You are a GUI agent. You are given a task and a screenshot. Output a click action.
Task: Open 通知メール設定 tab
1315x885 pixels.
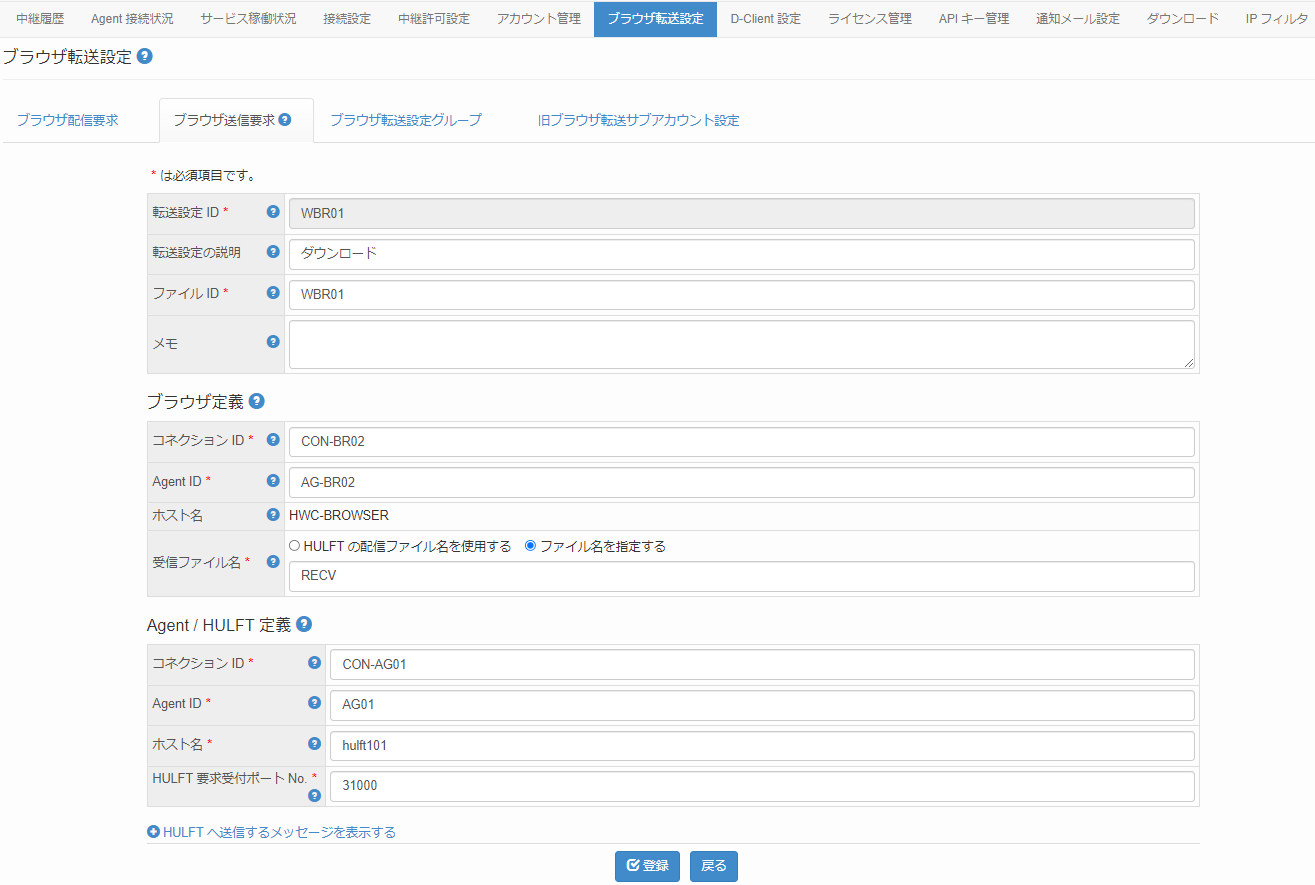[x=1078, y=19]
